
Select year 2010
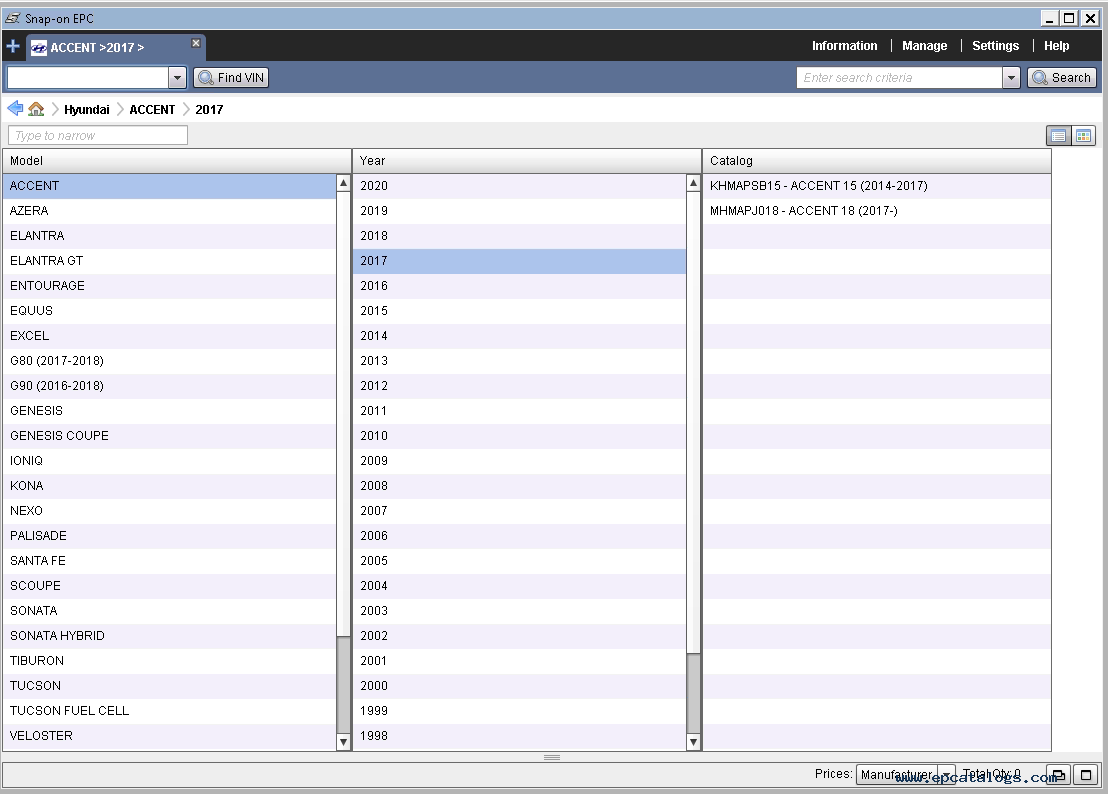pyautogui.click(x=519, y=436)
